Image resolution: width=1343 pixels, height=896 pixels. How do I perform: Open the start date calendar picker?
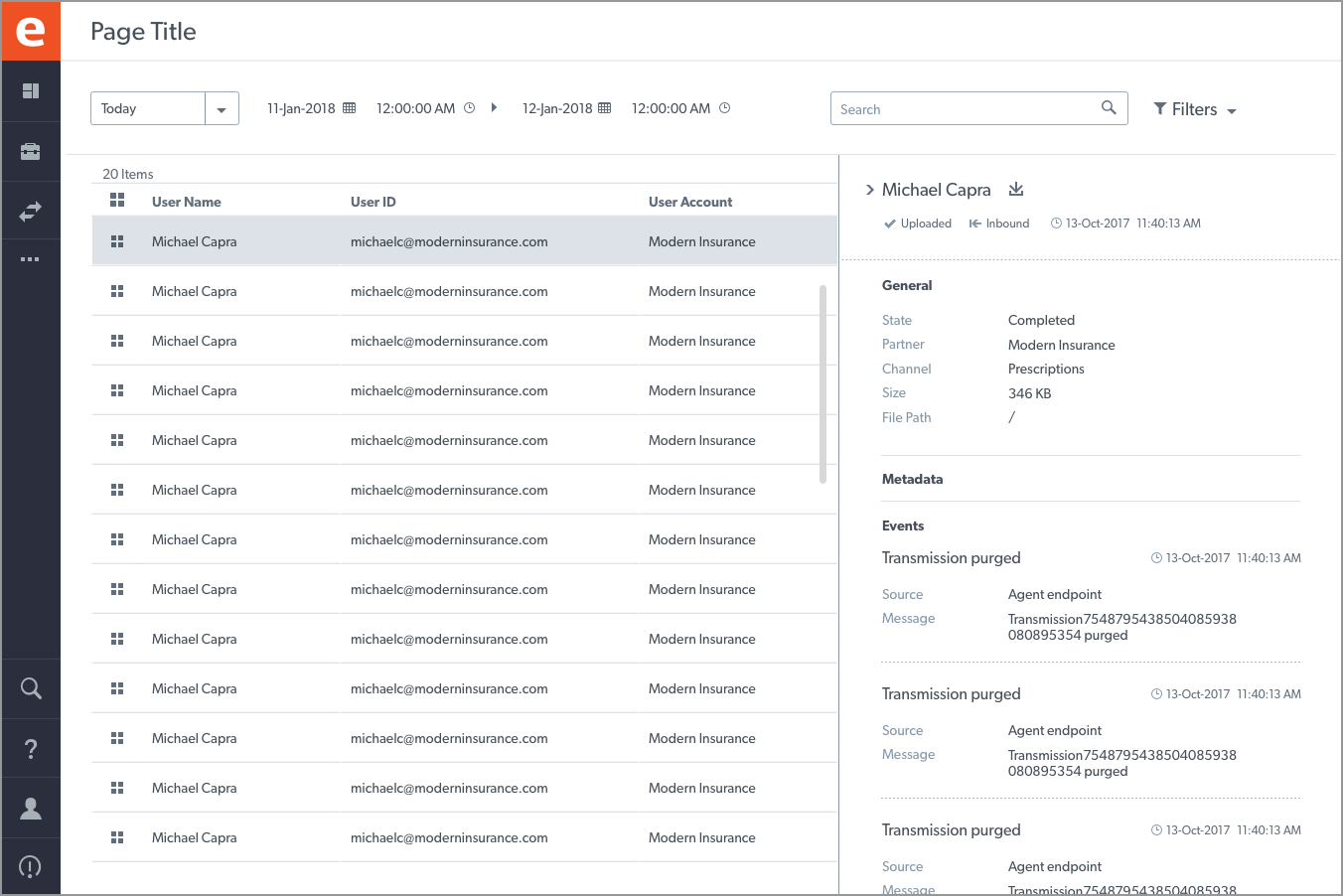coord(350,108)
